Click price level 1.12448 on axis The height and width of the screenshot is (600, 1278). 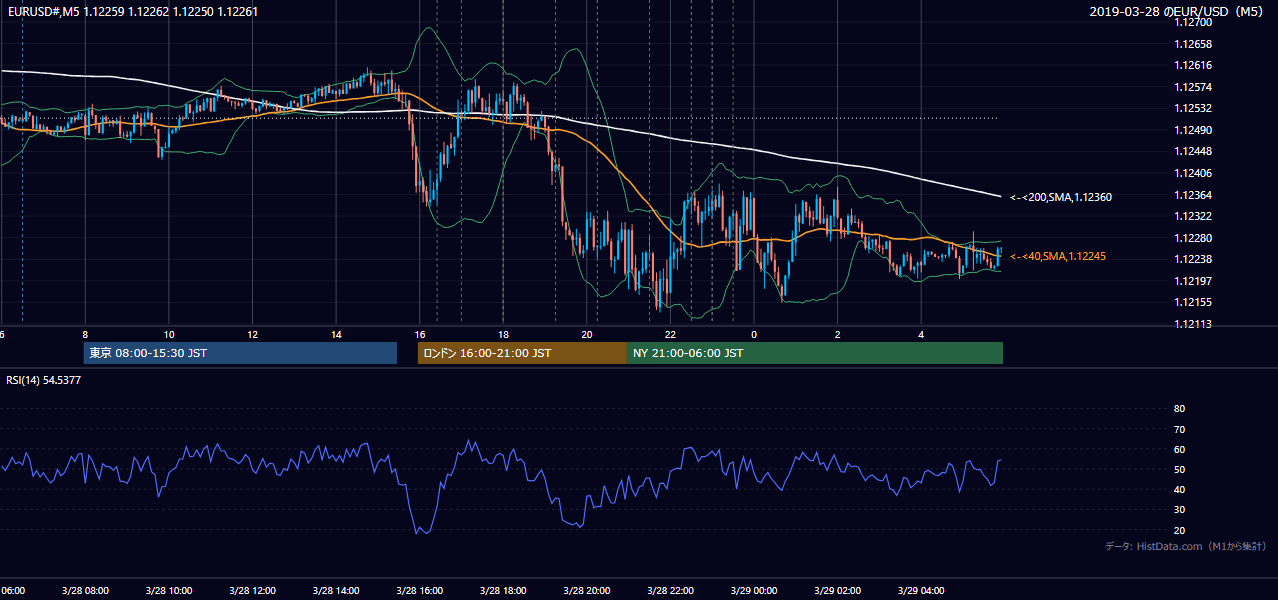click(1192, 151)
